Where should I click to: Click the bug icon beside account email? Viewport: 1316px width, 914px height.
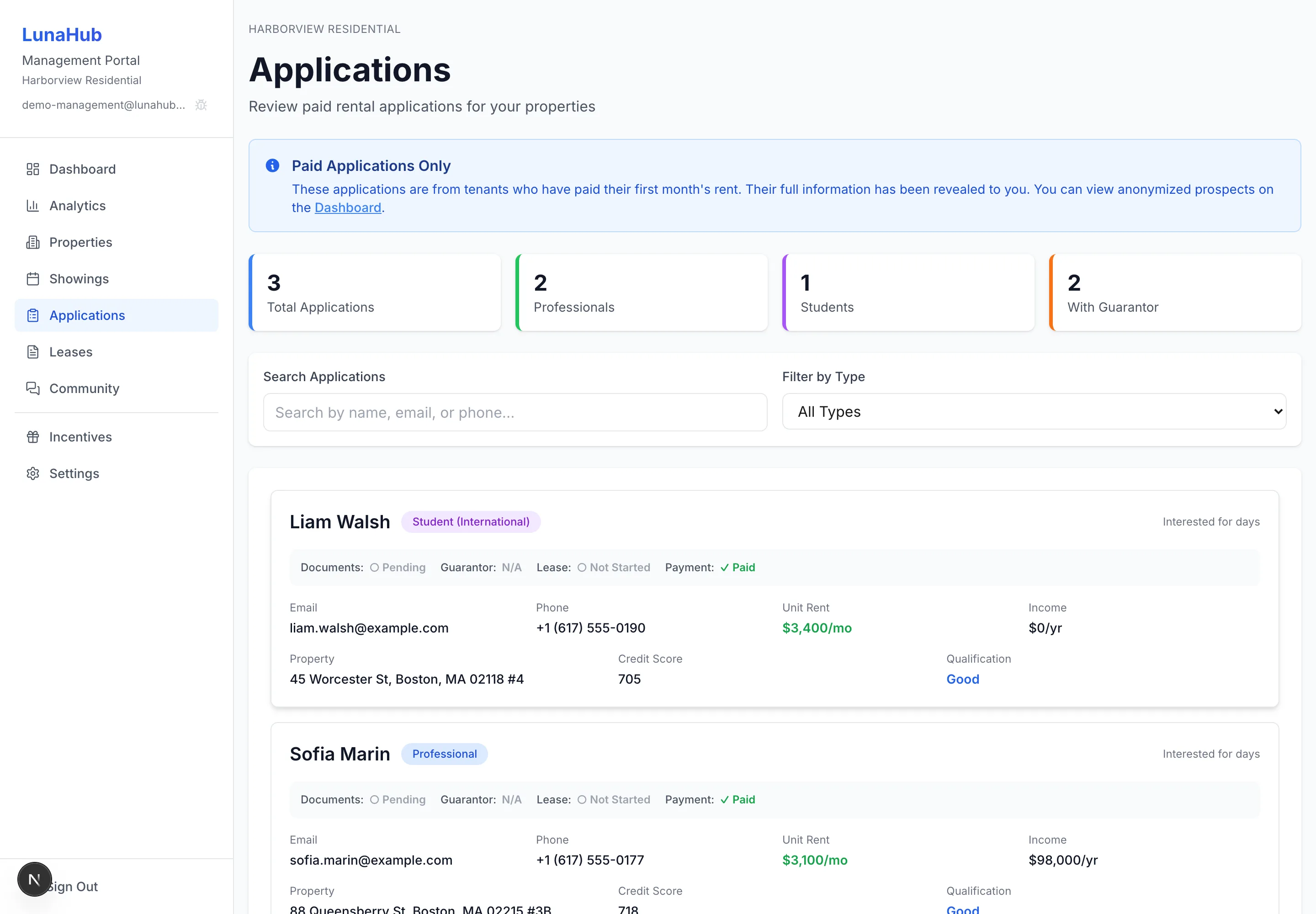coord(201,105)
